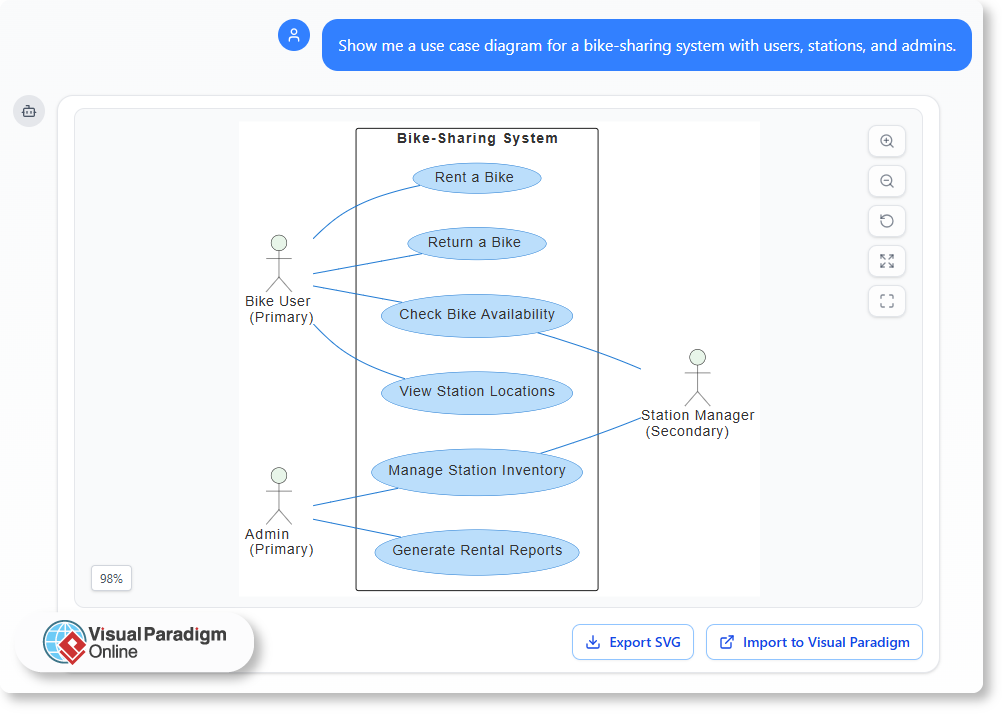1002x715 pixels.
Task: Click the Station Manager actor figure
Action: pyautogui.click(x=697, y=377)
